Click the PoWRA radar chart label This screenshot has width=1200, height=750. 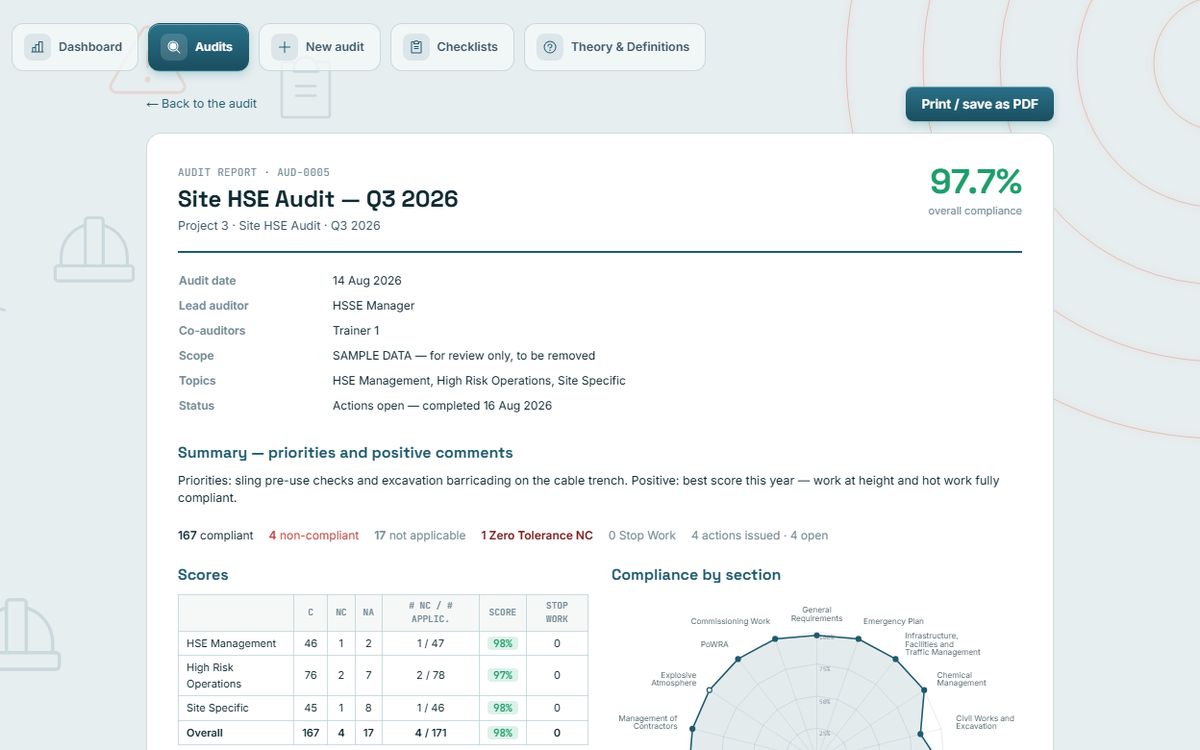[x=714, y=644]
